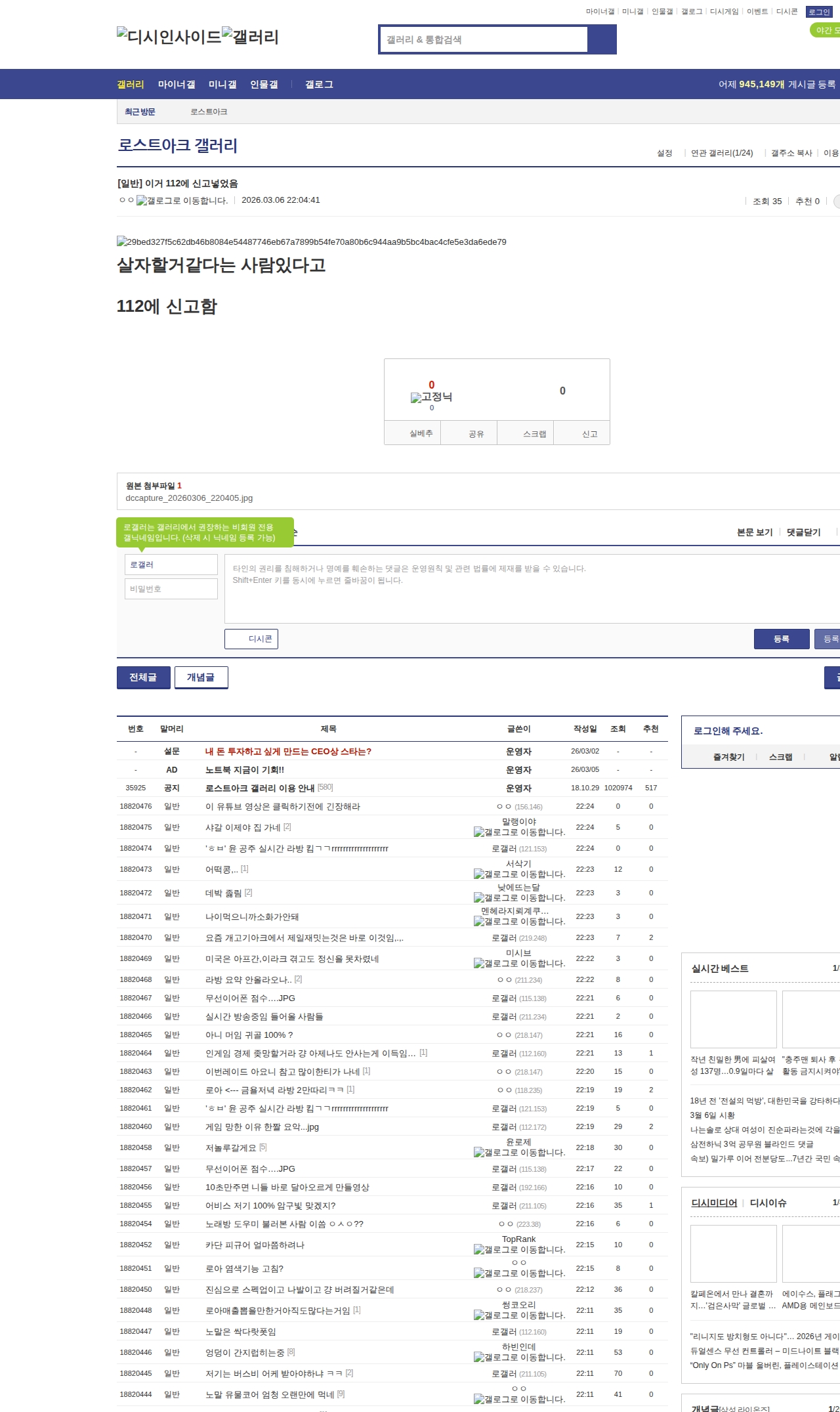This screenshot has width=840, height=1412.
Task: Click the 비밀번호 password input field
Action: (x=171, y=589)
